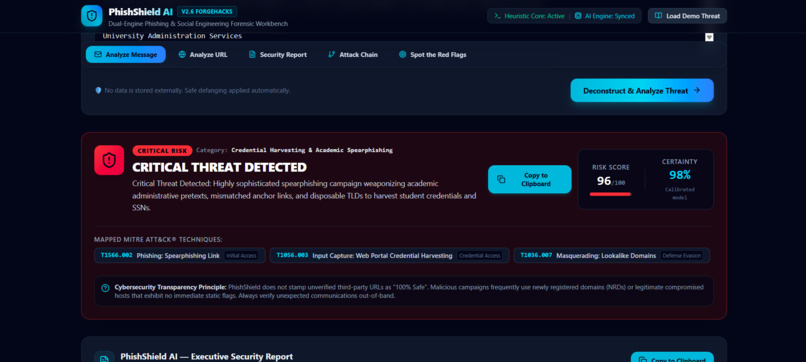
Task: Click the globe icon on Analyze URL
Action: click(182, 55)
